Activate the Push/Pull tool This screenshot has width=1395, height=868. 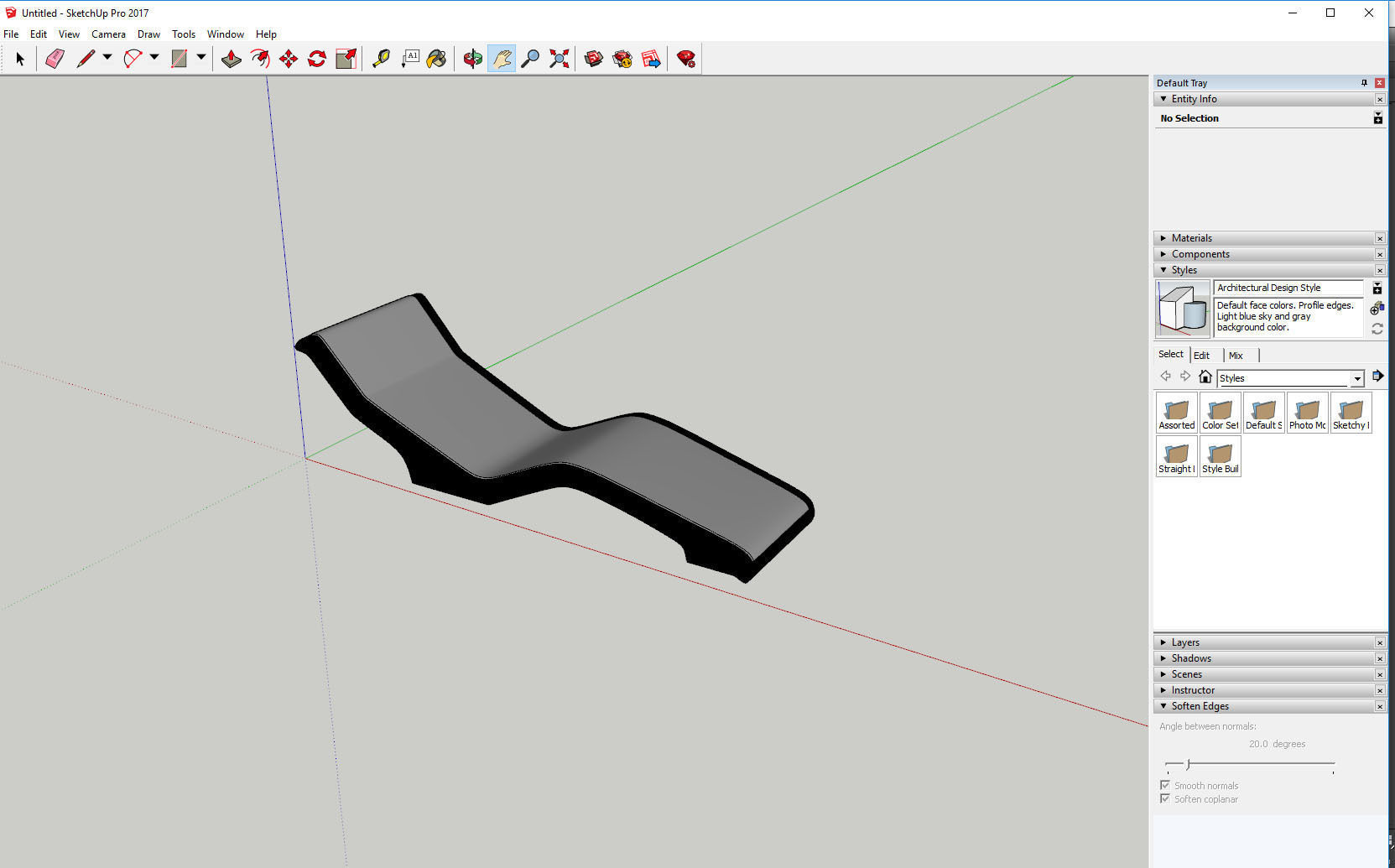[x=231, y=59]
